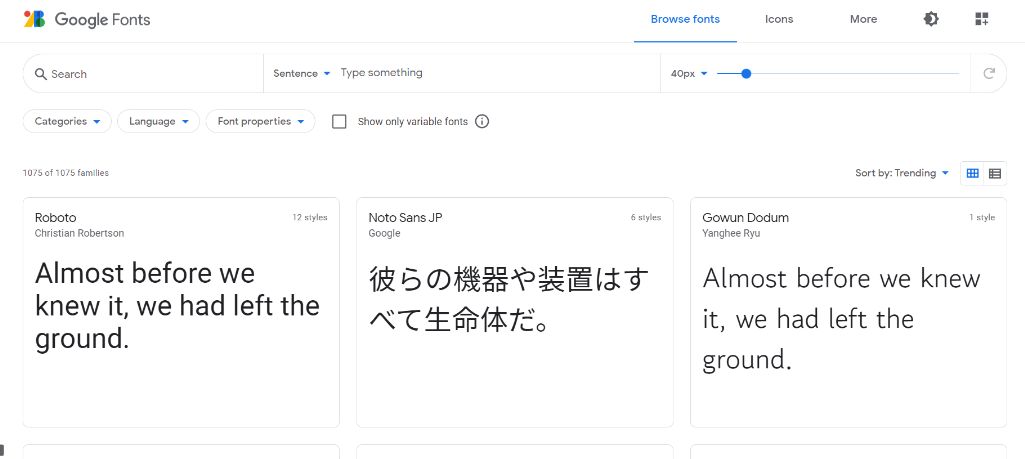Click the 1075 of 1075 families count
Screen dimensions: 1025x459
[65, 173]
